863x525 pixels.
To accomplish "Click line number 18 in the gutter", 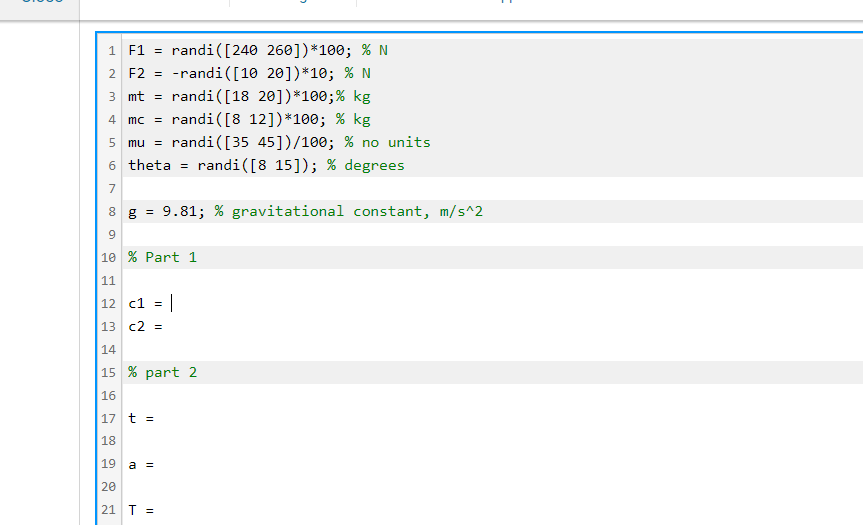I will click(x=108, y=441).
